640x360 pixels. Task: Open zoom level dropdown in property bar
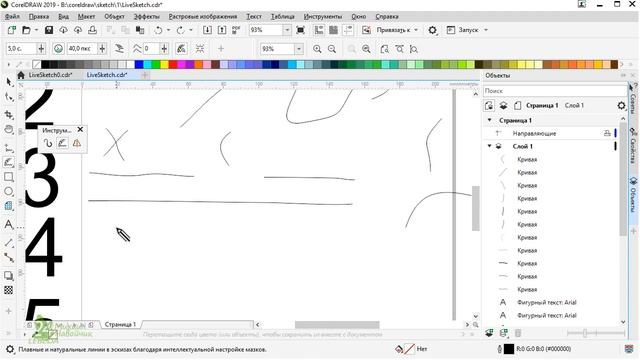[299, 49]
